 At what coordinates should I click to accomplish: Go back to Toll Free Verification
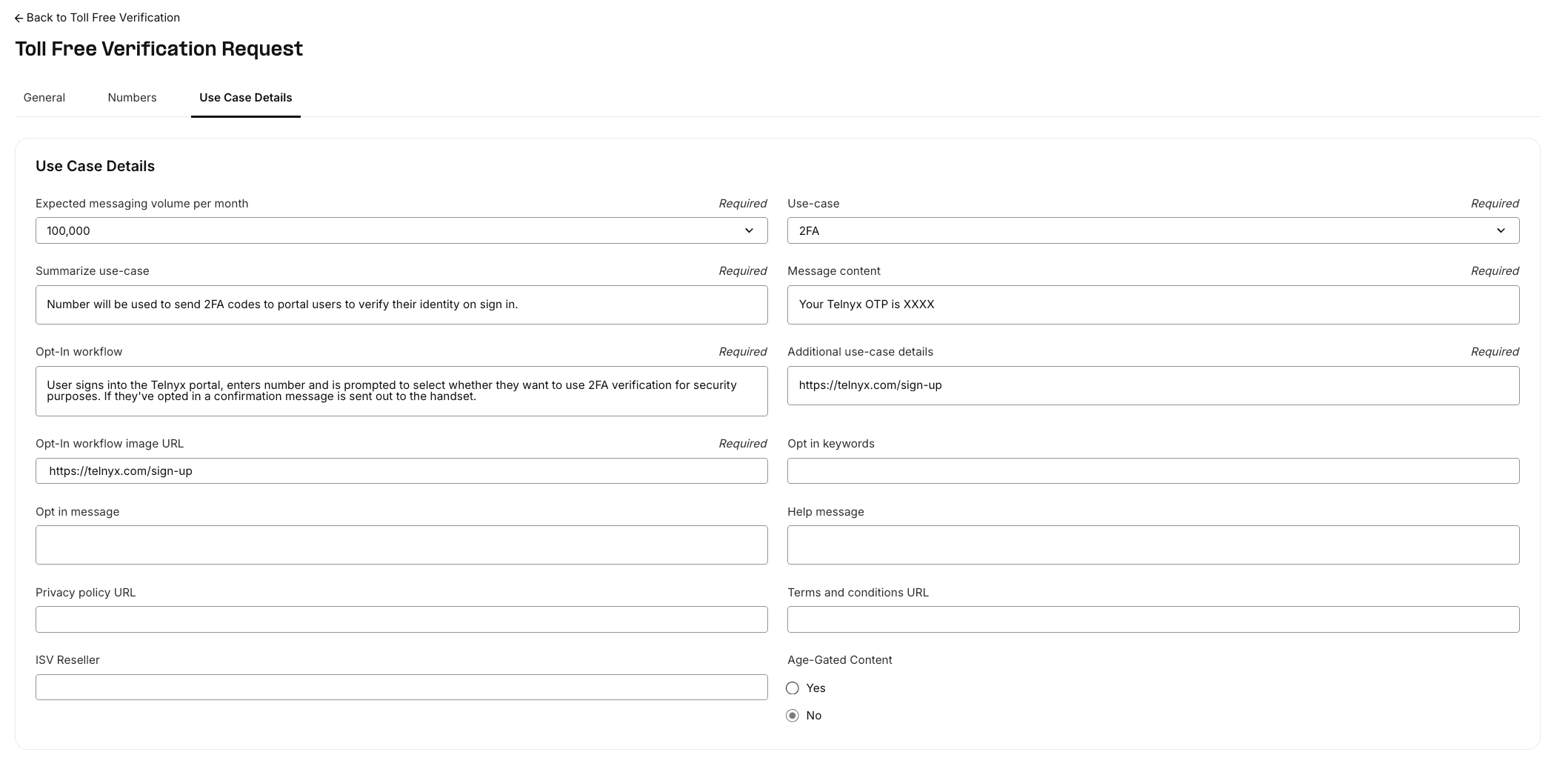click(103, 18)
